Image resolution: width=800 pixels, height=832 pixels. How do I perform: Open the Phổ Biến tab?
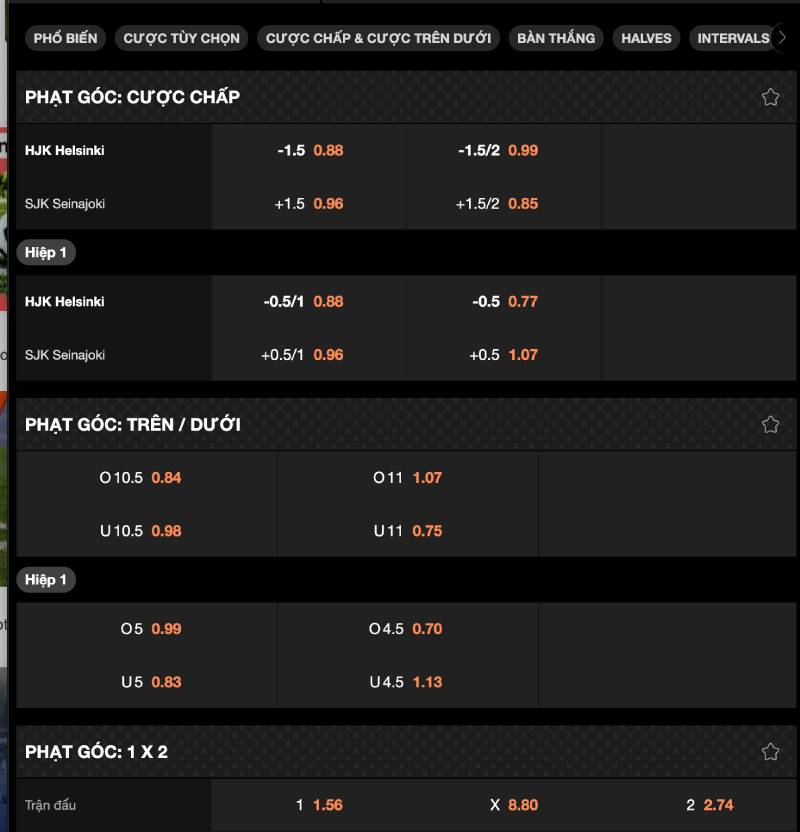[x=66, y=38]
